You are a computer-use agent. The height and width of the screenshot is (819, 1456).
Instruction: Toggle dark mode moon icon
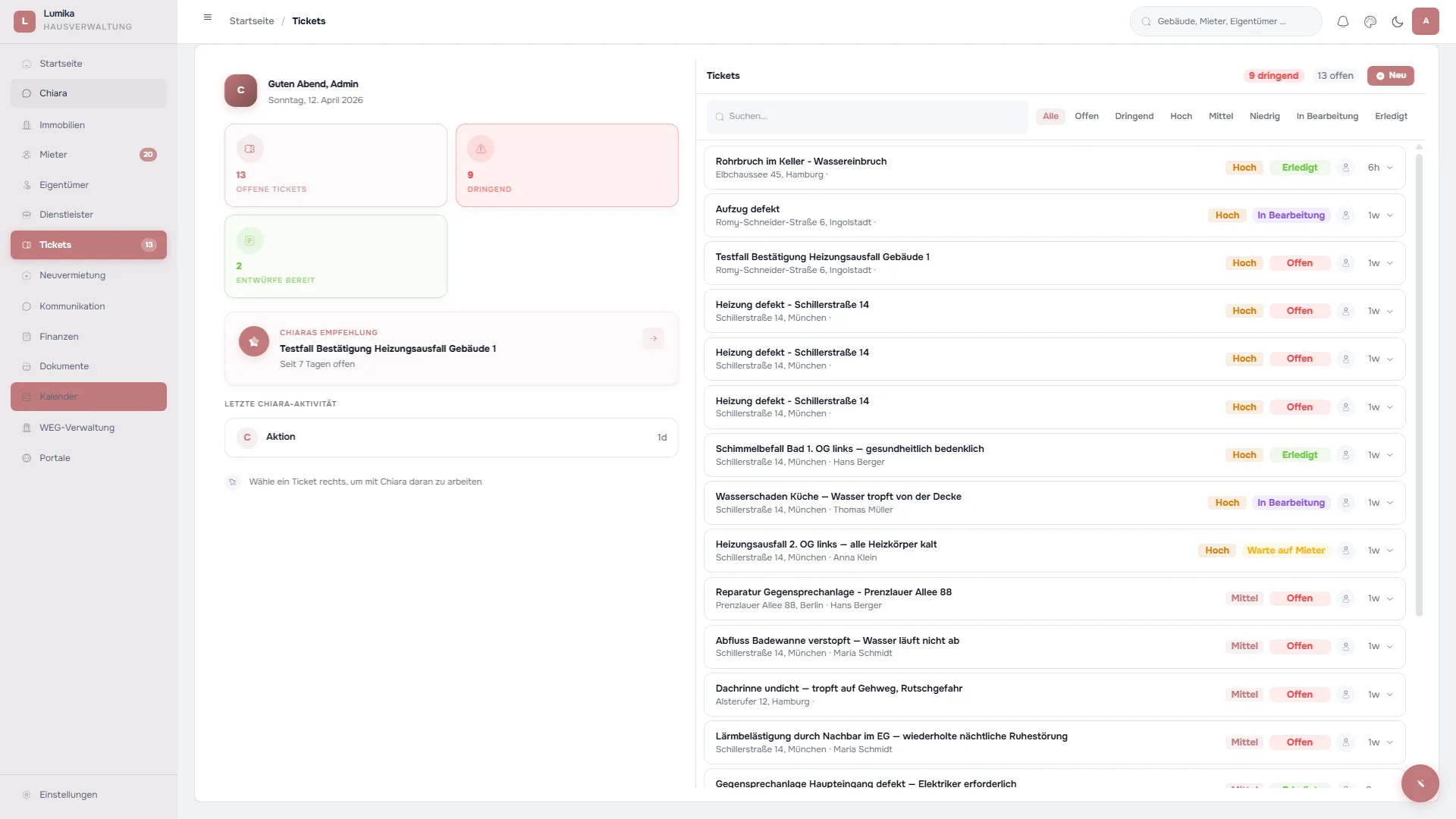[1397, 21]
